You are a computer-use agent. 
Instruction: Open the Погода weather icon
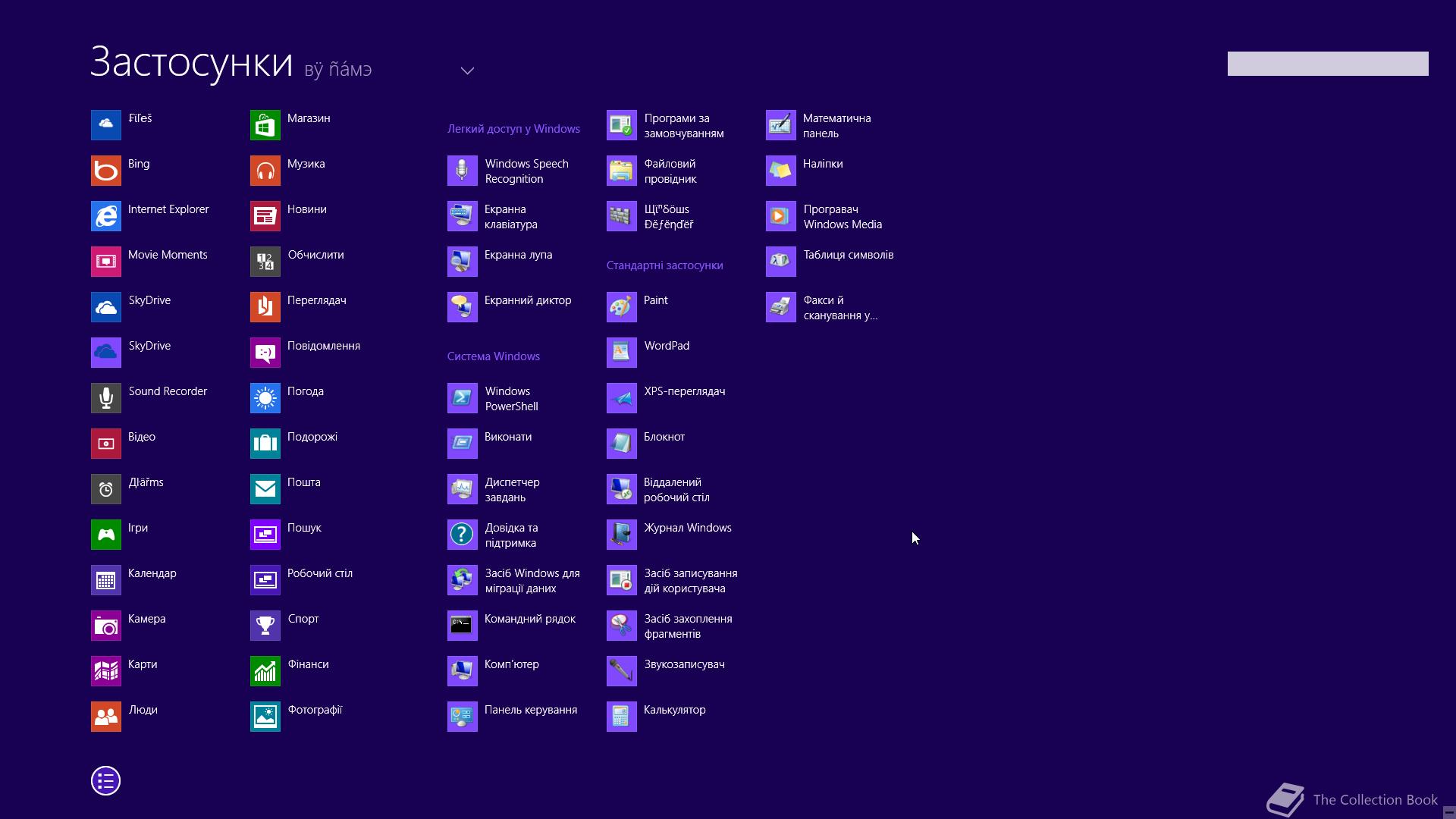[265, 398]
